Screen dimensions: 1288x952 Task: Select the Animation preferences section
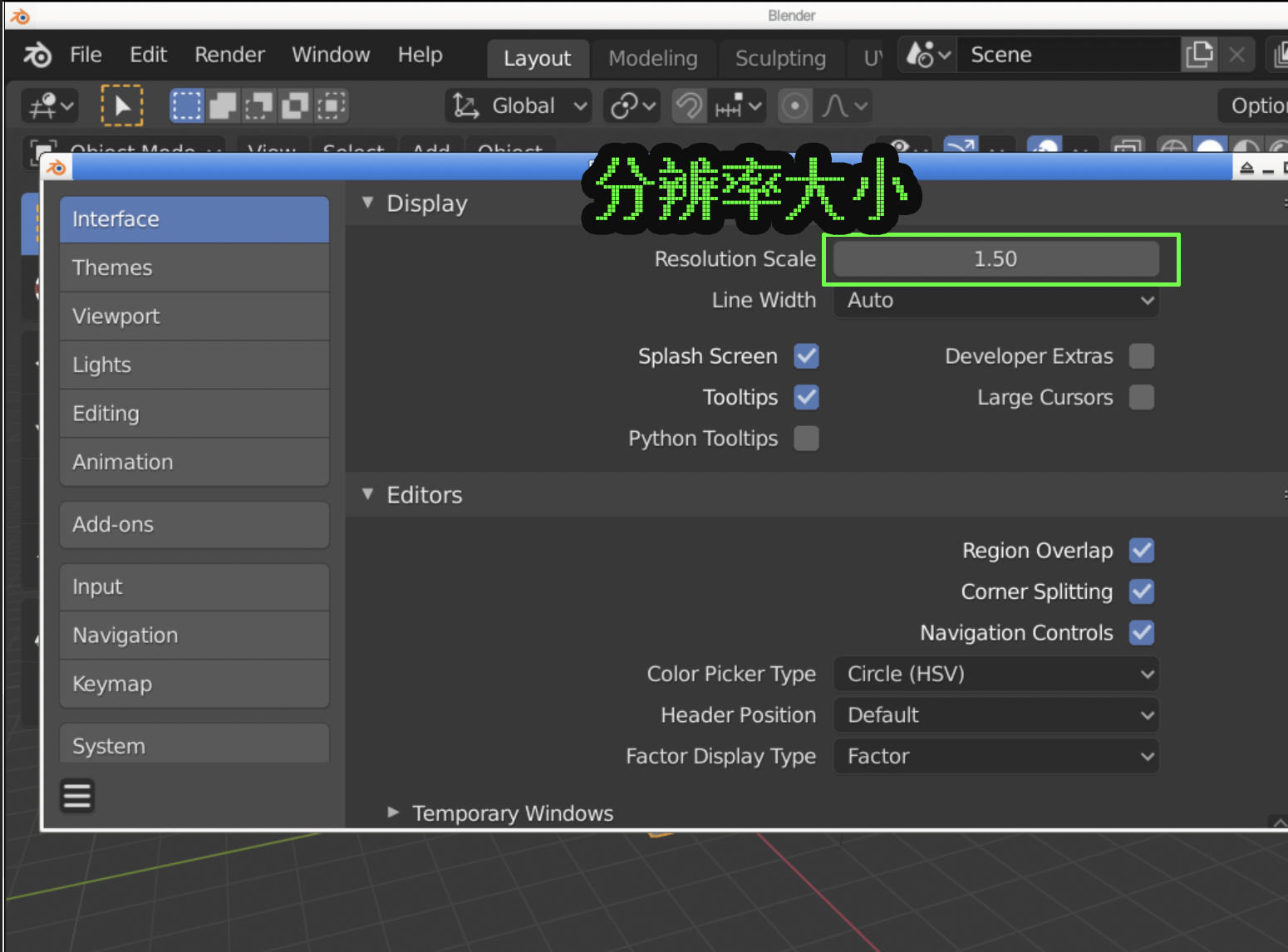[194, 462]
